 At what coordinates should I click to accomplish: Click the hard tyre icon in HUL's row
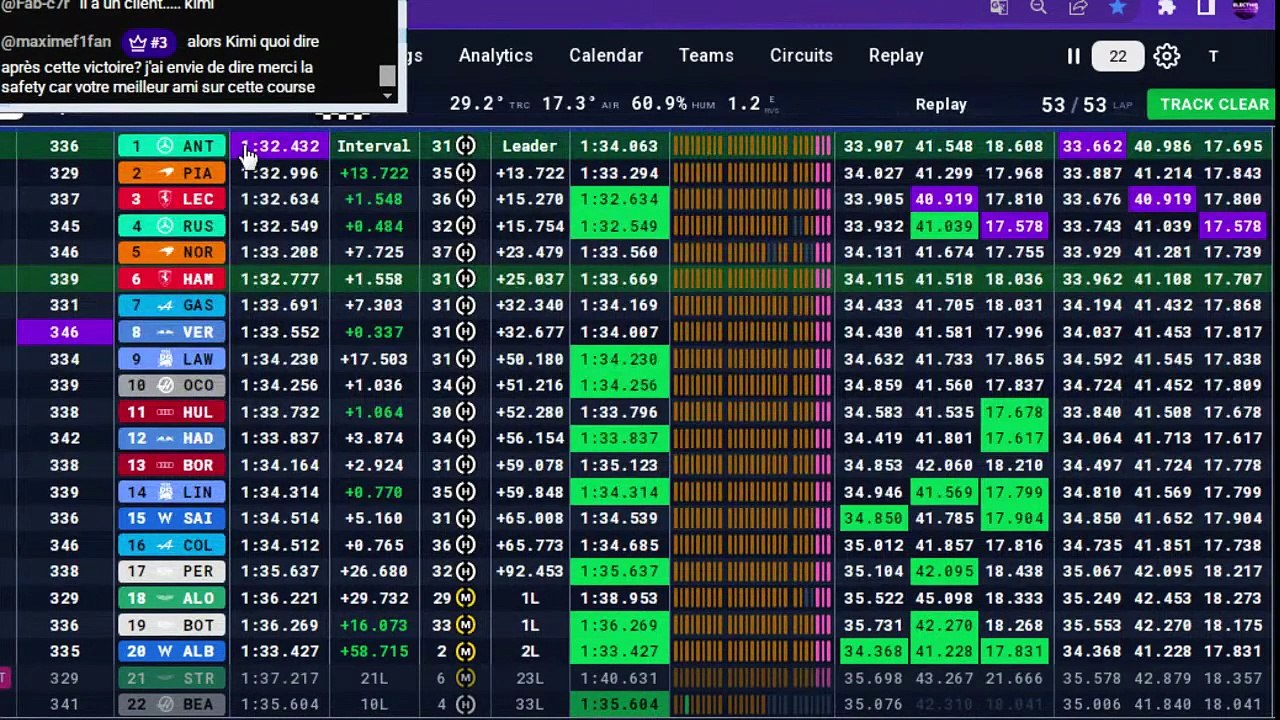tap(466, 412)
